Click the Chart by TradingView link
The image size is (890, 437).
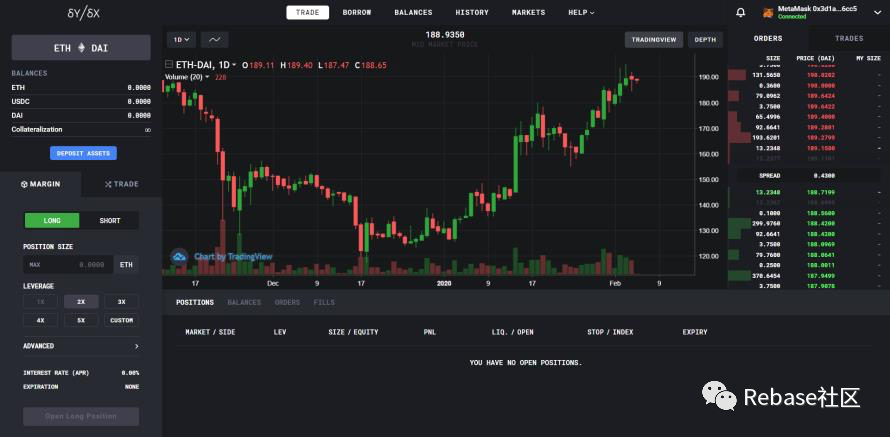click(233, 257)
